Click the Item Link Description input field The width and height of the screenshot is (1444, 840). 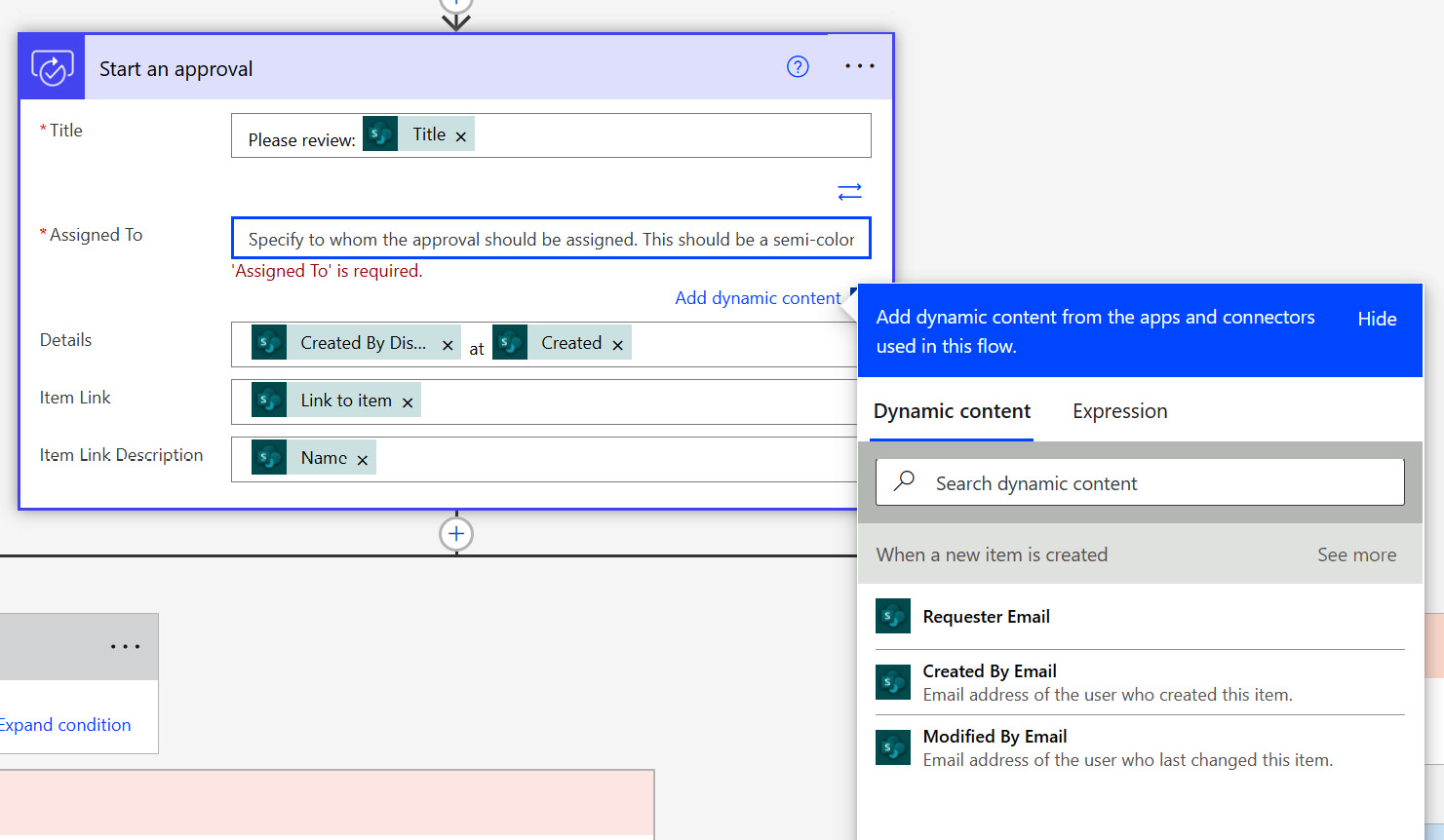pyautogui.click(x=544, y=459)
